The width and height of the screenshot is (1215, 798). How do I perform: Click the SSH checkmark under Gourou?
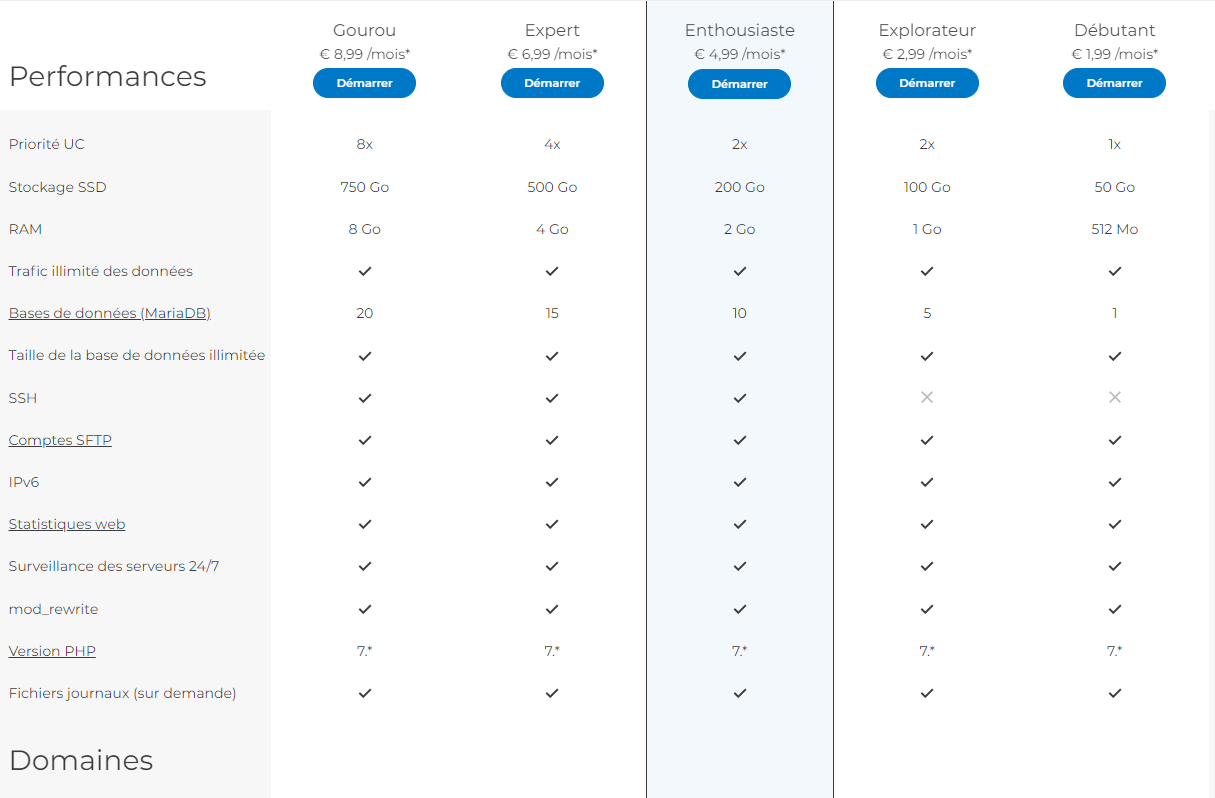pyautogui.click(x=365, y=398)
